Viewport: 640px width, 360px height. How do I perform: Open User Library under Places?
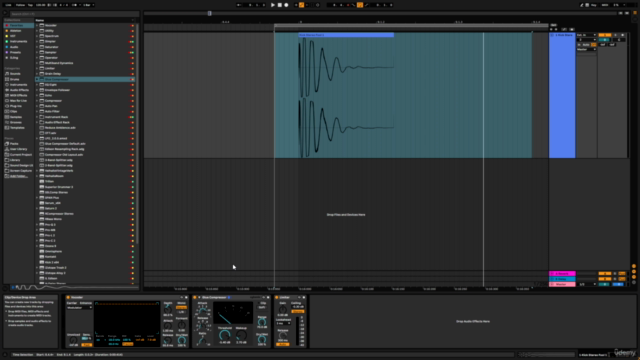pos(18,149)
